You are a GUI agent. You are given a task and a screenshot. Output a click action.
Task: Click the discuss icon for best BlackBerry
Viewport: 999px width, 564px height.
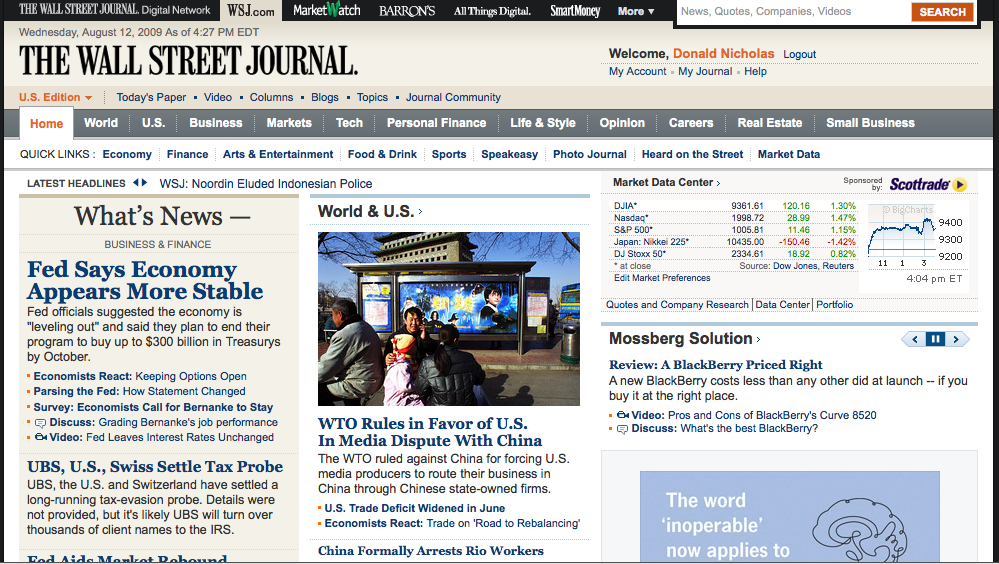coord(622,429)
